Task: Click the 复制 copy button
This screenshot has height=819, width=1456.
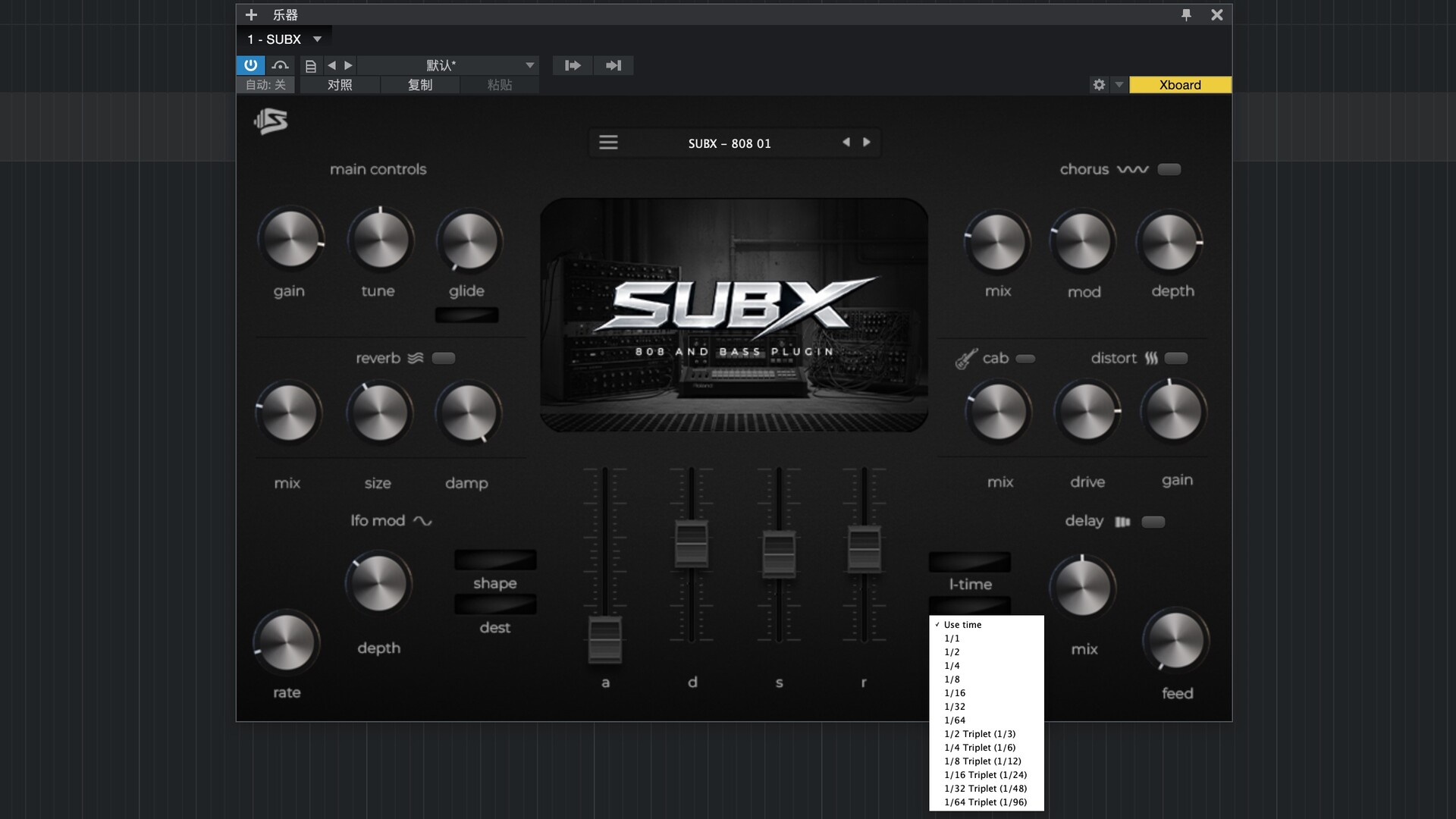Action: coord(419,85)
